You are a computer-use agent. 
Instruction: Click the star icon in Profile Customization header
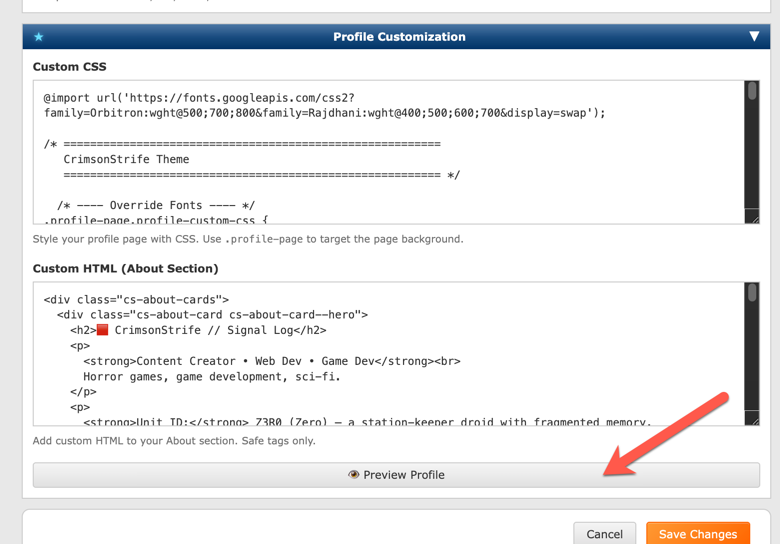(39, 37)
